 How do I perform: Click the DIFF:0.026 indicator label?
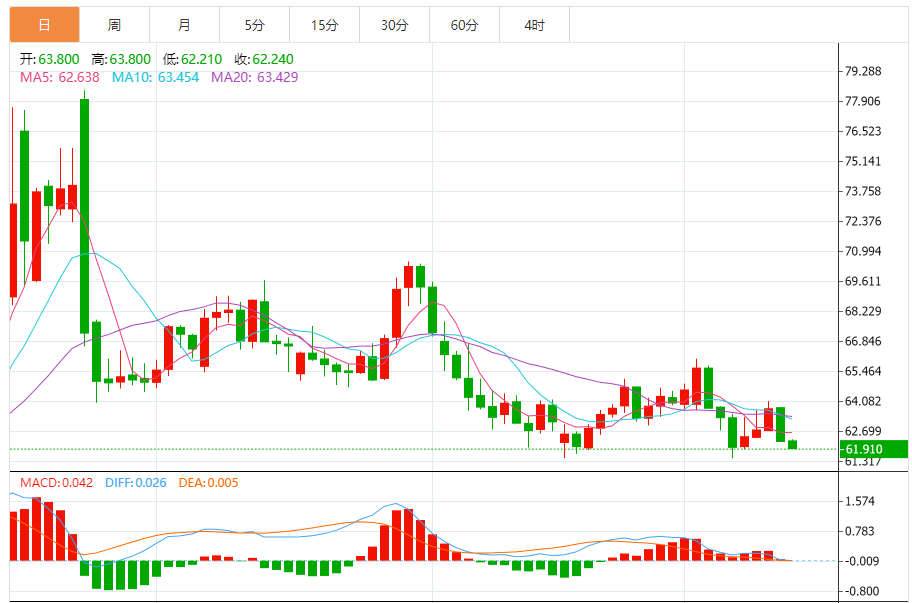click(x=136, y=483)
